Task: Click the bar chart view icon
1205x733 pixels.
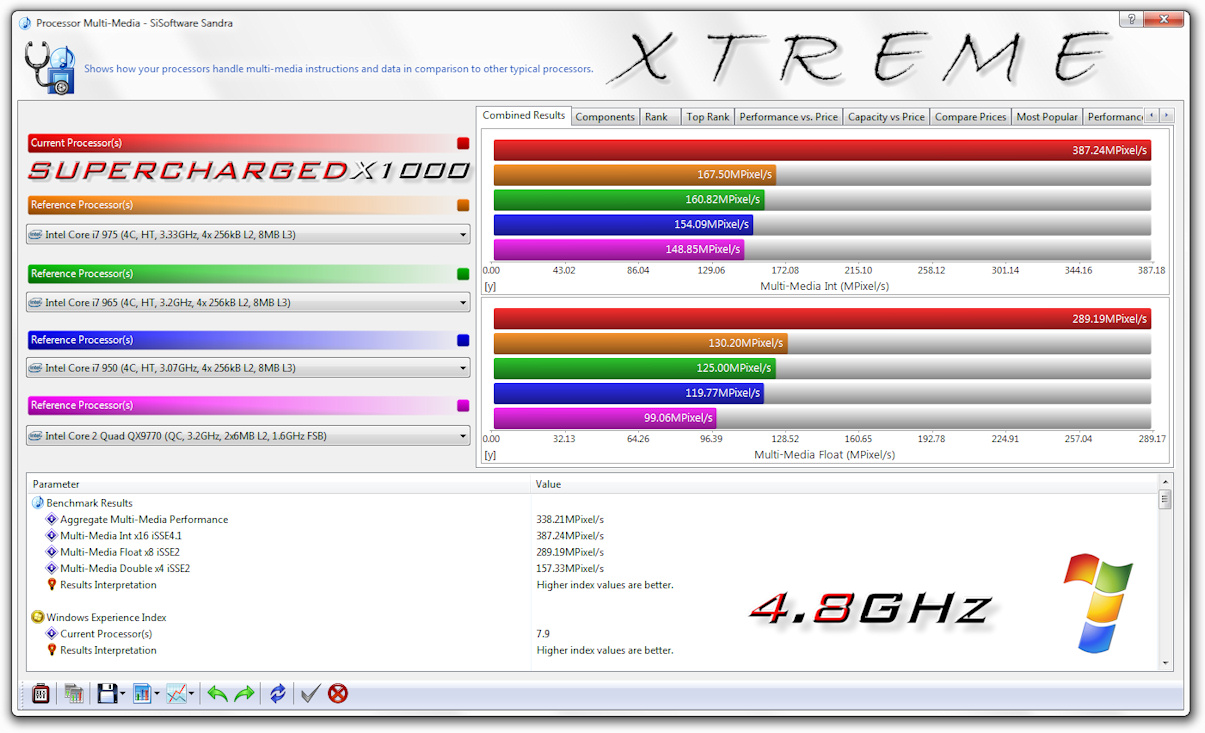Action: 141,692
